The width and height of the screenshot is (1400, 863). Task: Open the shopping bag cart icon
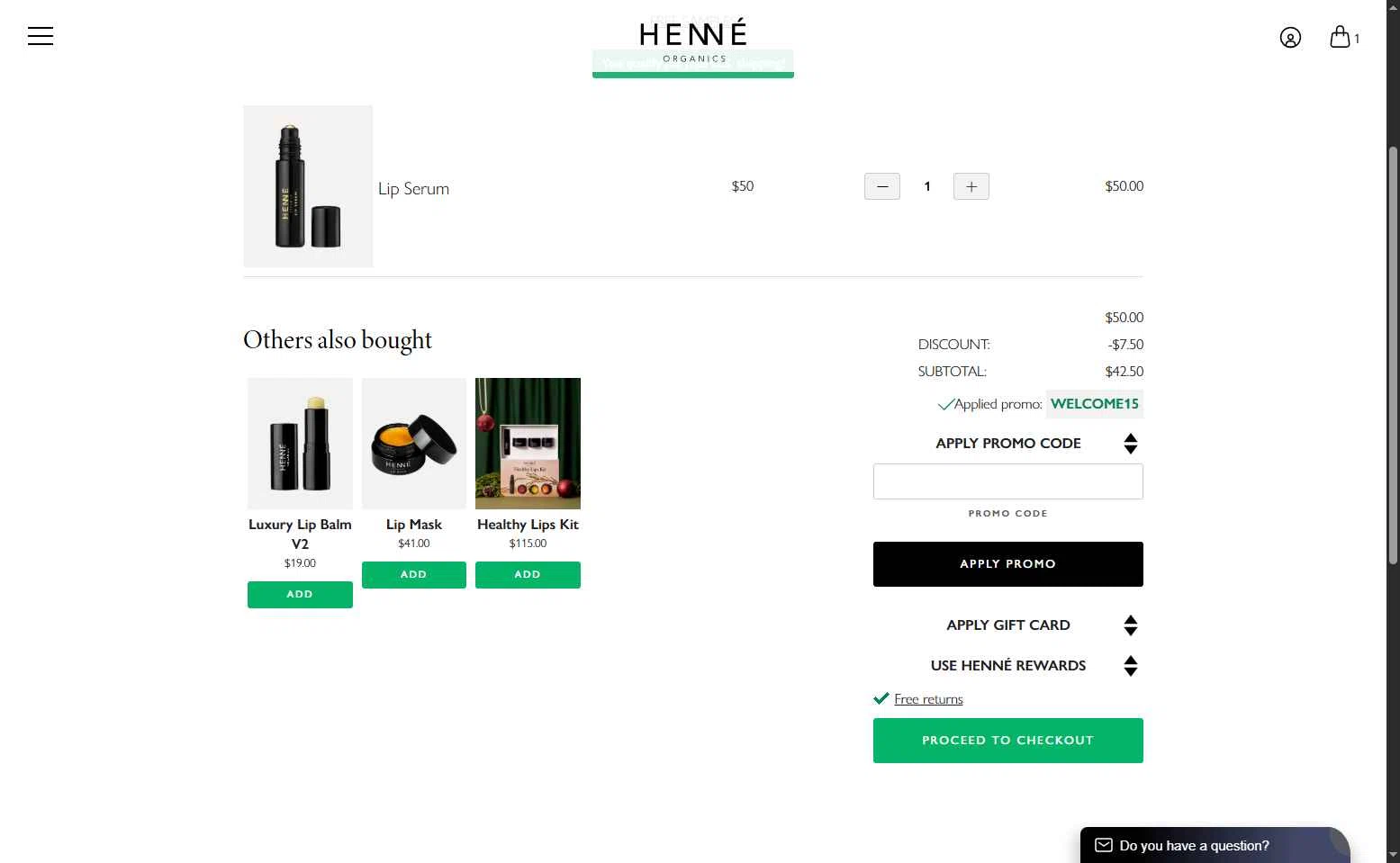1341,37
